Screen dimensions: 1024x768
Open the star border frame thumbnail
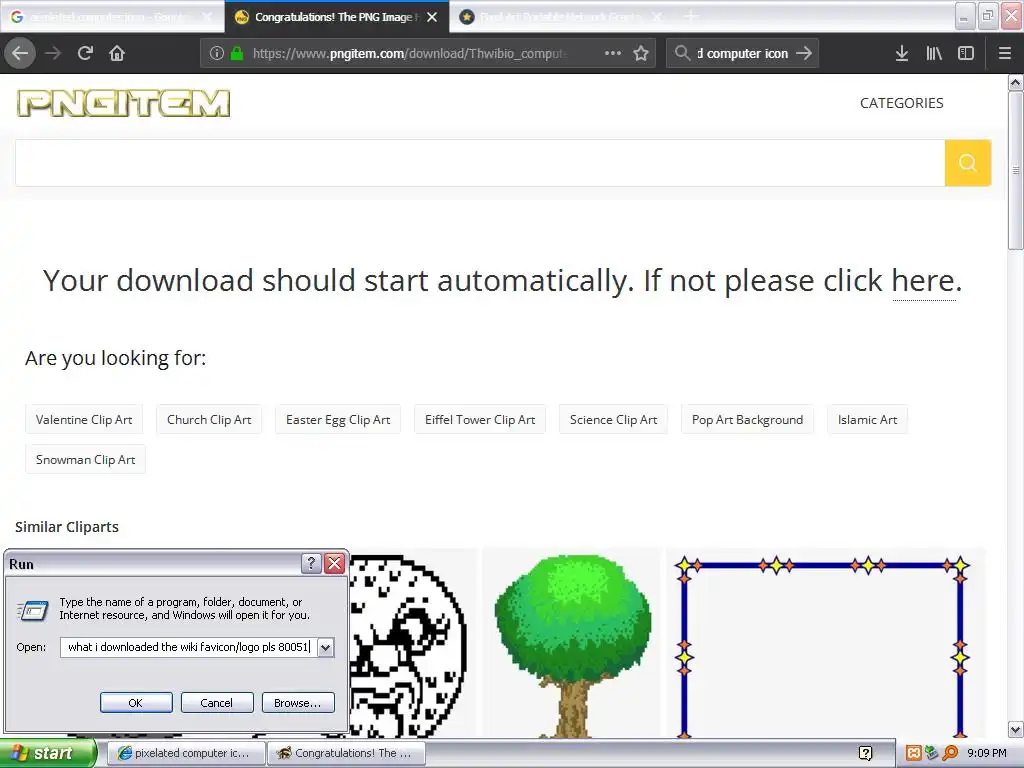click(x=825, y=643)
